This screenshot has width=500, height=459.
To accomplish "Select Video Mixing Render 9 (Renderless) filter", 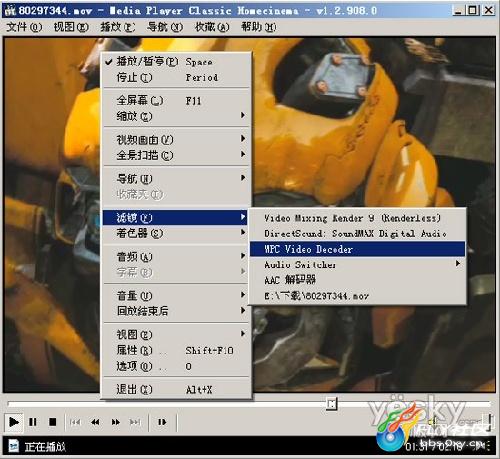I will coord(357,218).
